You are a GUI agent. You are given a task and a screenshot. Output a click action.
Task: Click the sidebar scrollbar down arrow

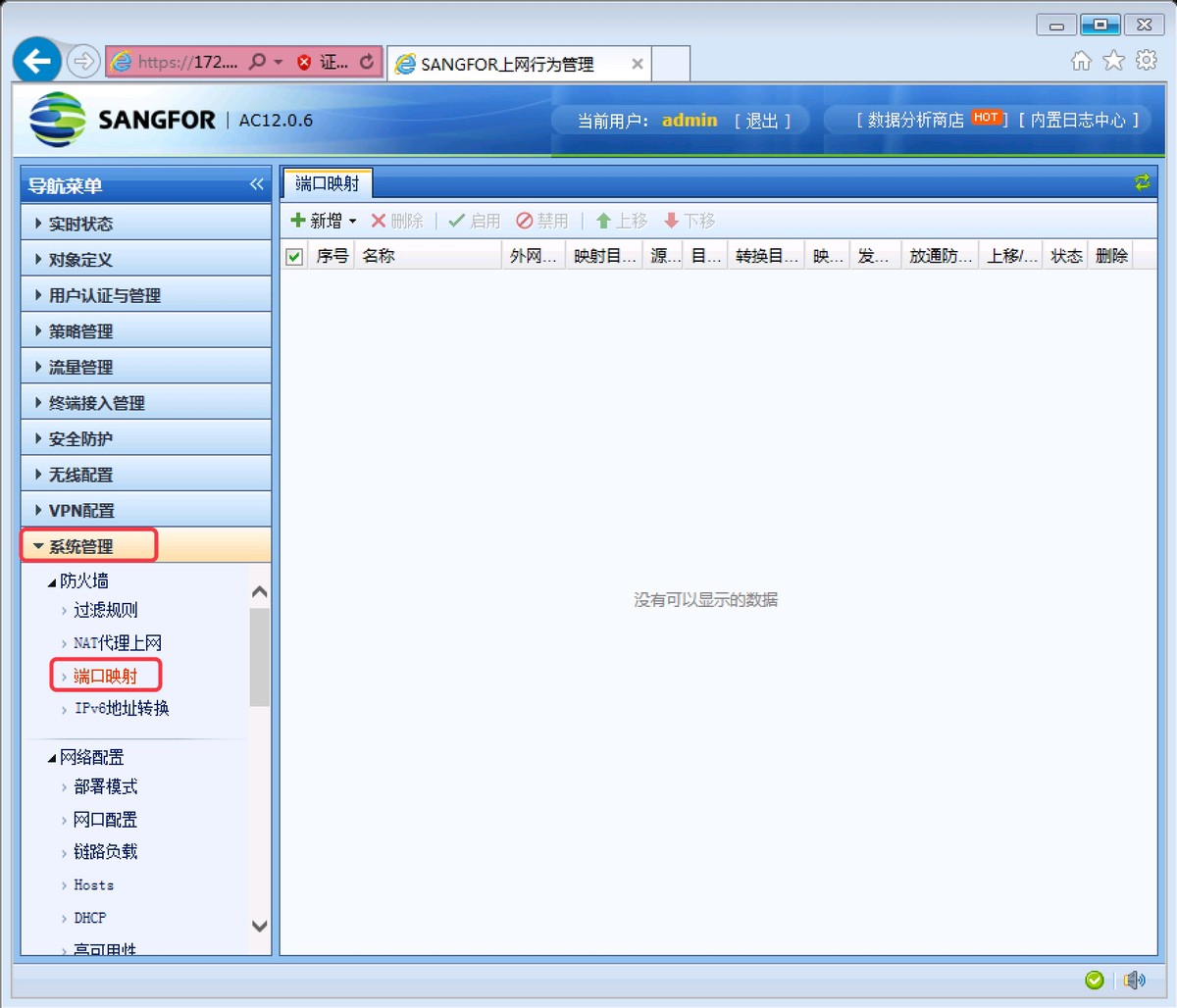pos(259,926)
